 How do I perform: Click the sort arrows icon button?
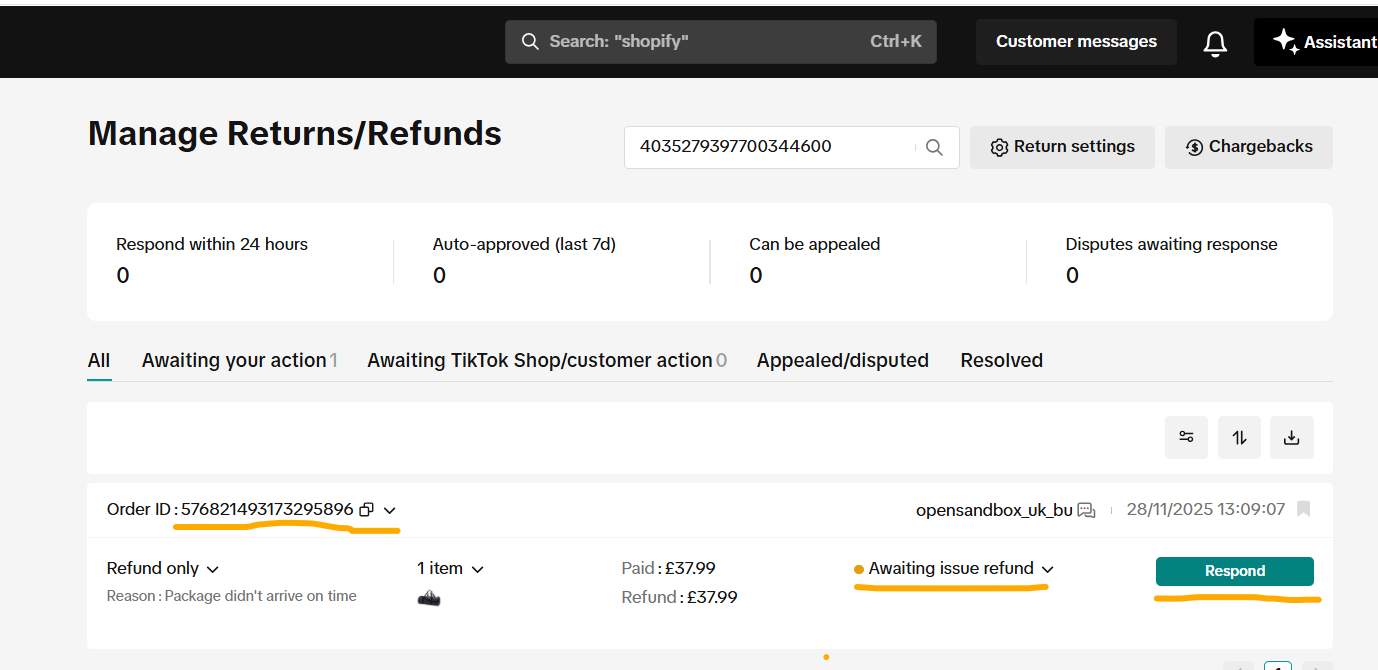[1239, 437]
